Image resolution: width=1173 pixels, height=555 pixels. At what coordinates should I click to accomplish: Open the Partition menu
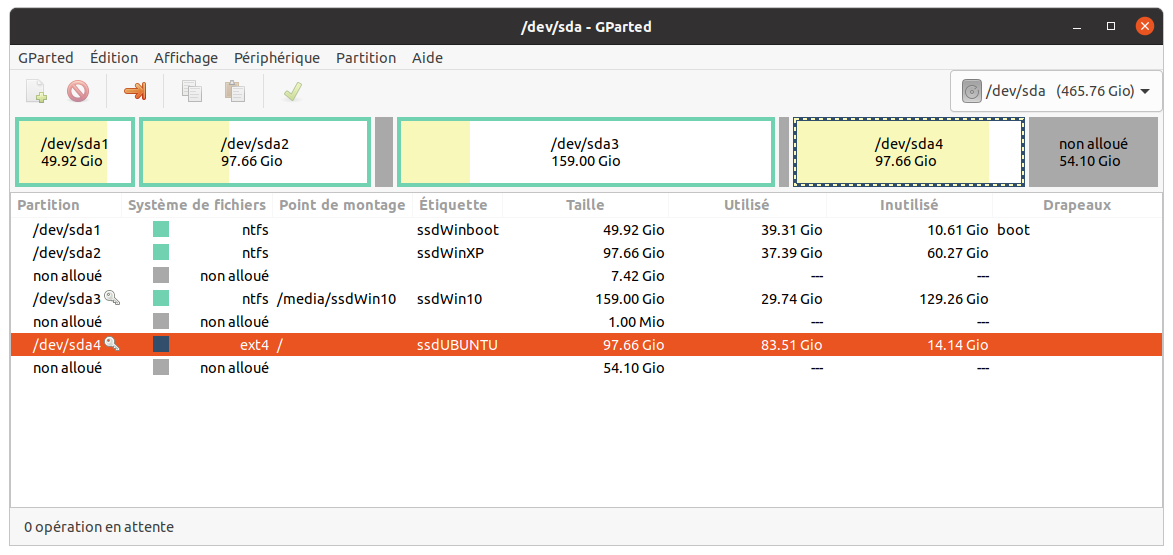click(366, 58)
